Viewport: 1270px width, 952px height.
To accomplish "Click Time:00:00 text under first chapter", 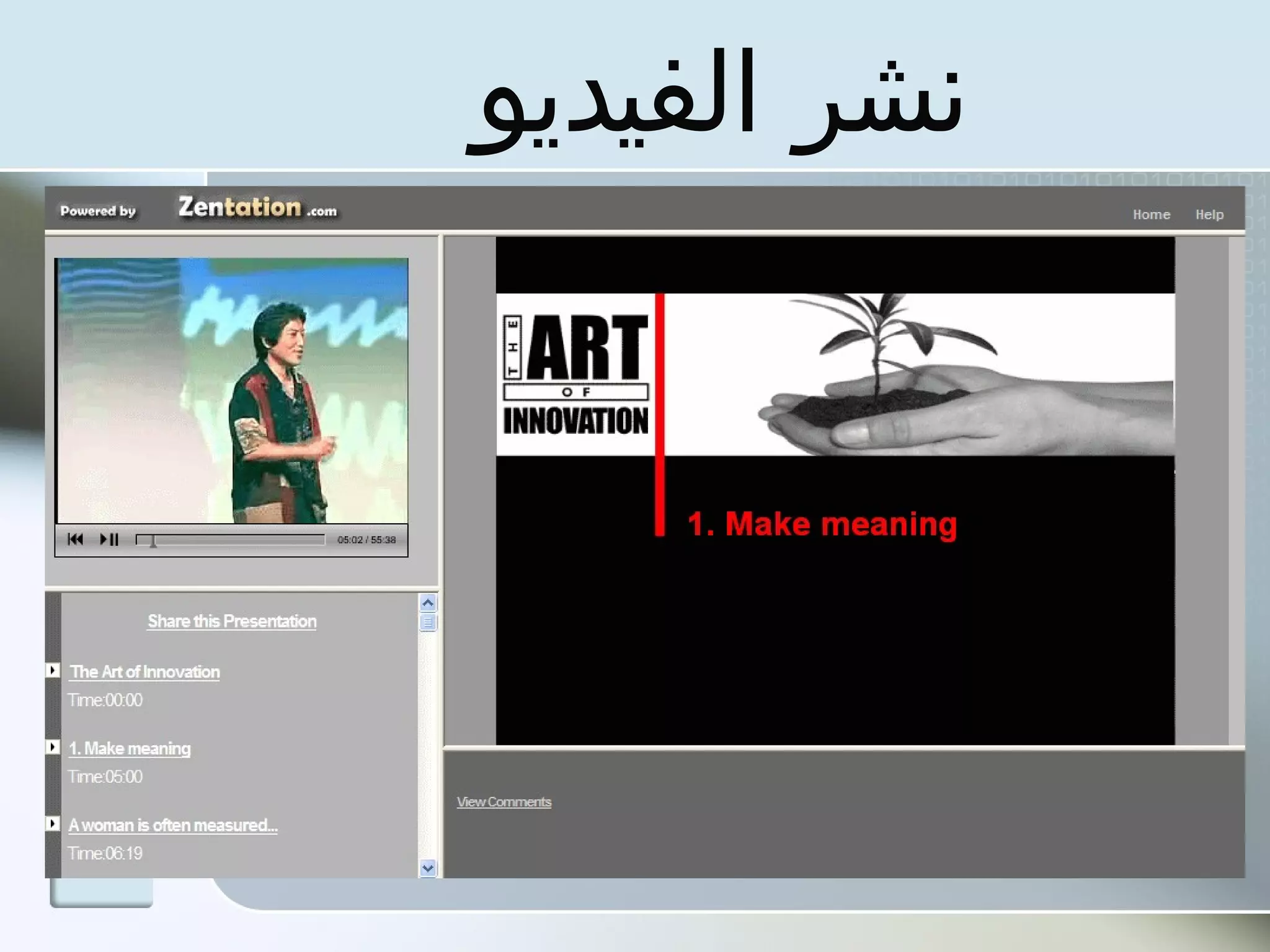I will [105, 700].
